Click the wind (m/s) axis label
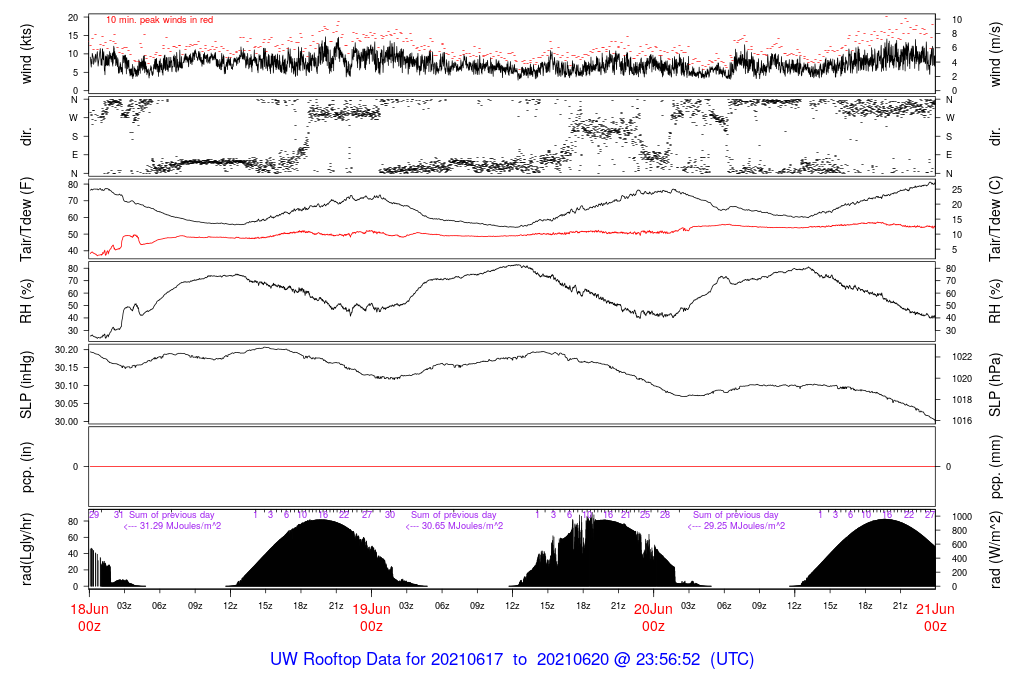 996,53
